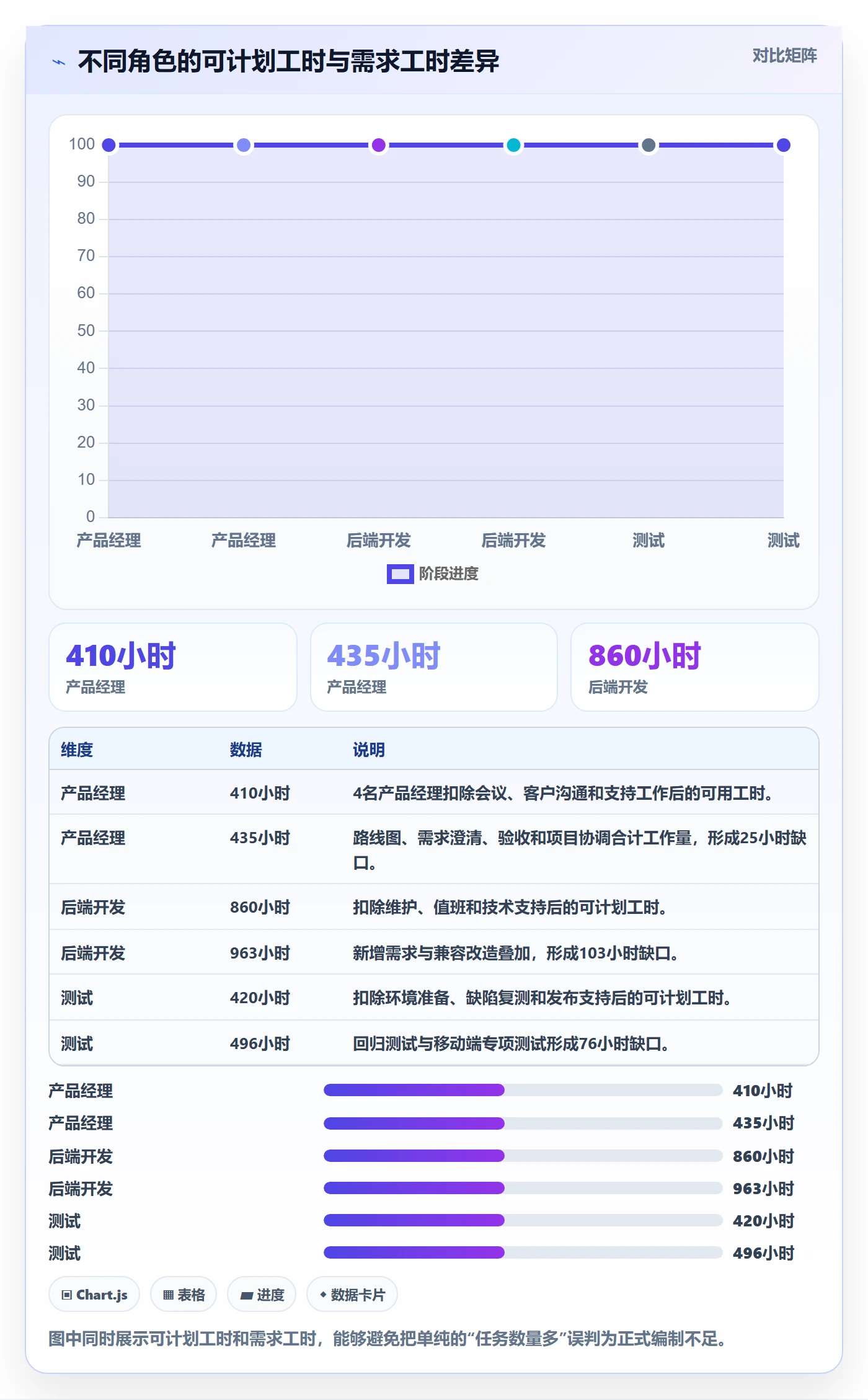This screenshot has width=868, height=1400.
Task: Select the Chart.js tag
Action: click(x=94, y=1295)
